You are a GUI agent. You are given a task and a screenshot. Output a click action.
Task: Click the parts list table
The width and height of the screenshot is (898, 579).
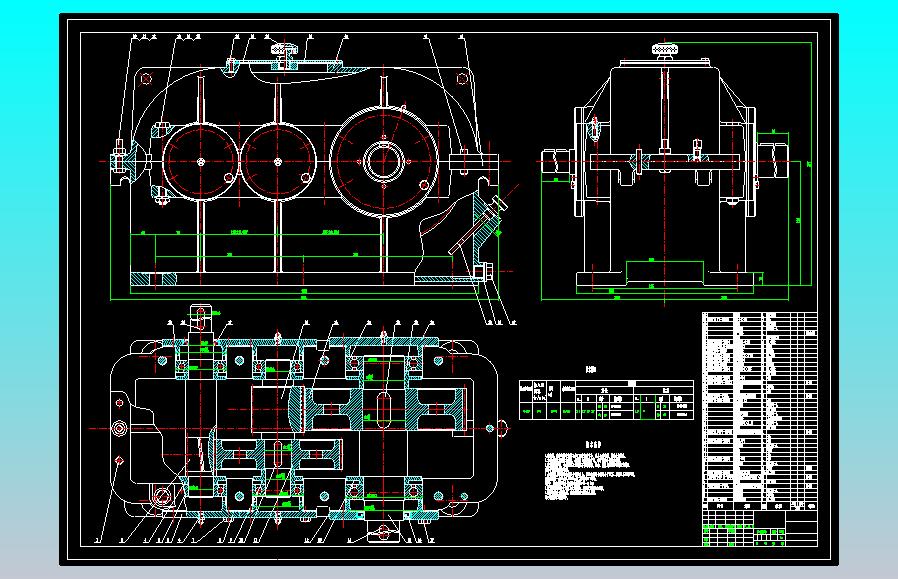click(x=760, y=411)
